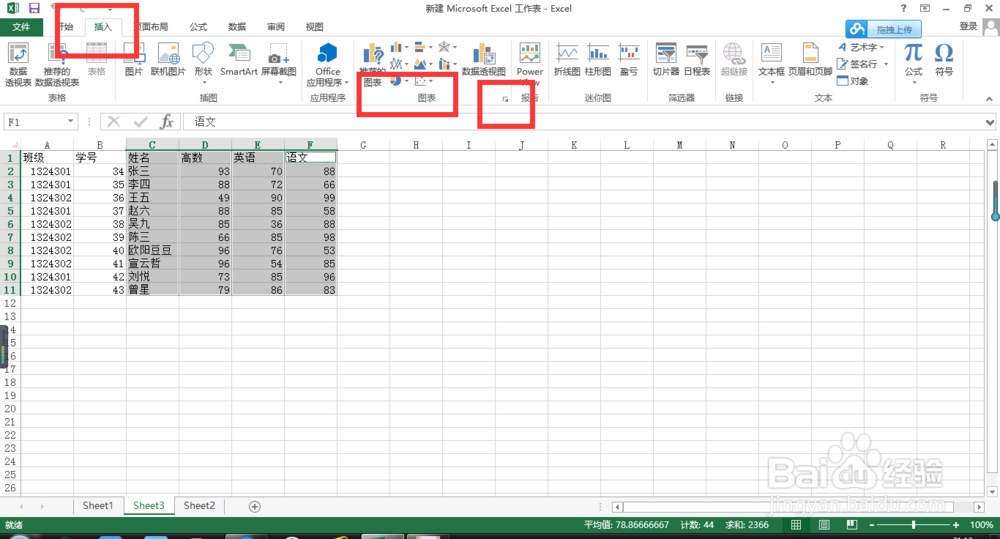Select cell containing 班级

click(47, 158)
